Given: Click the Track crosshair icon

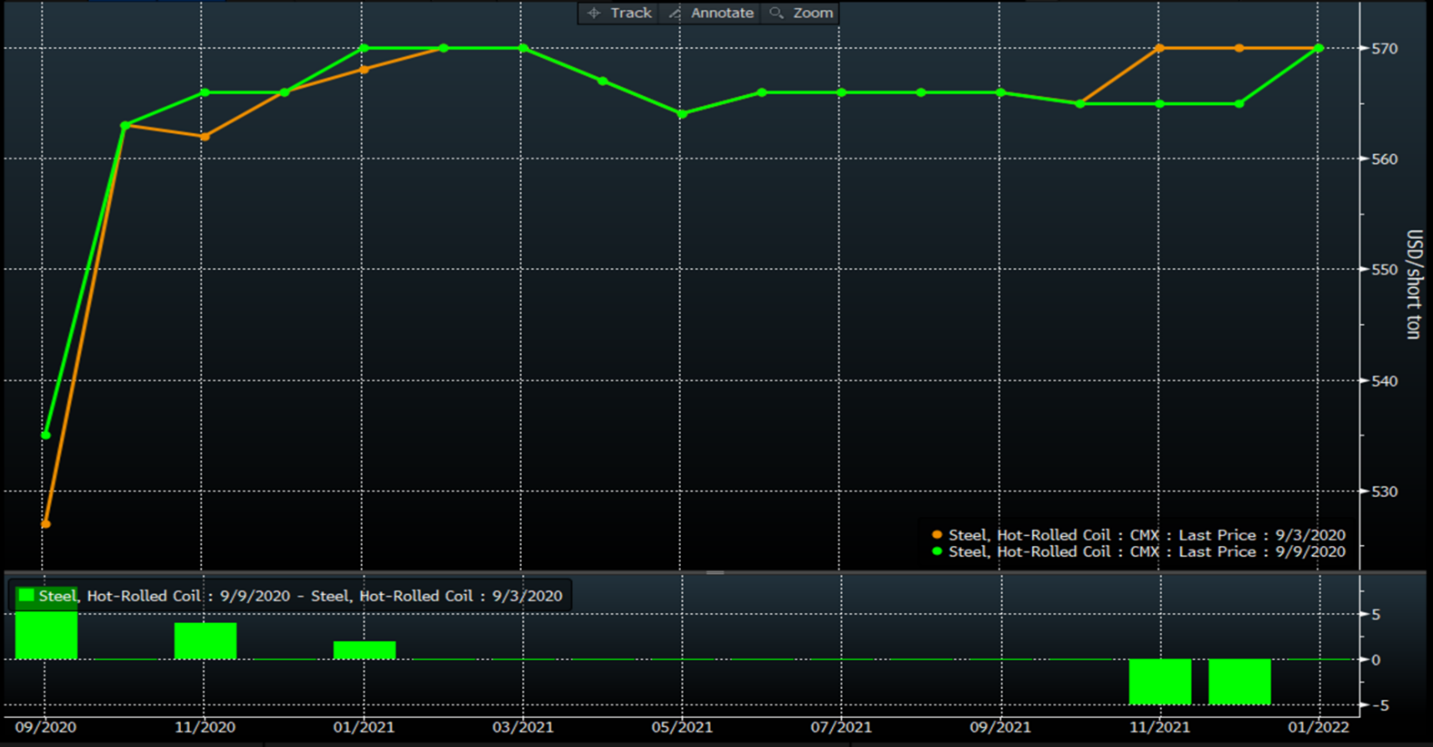Looking at the screenshot, I should tap(594, 13).
